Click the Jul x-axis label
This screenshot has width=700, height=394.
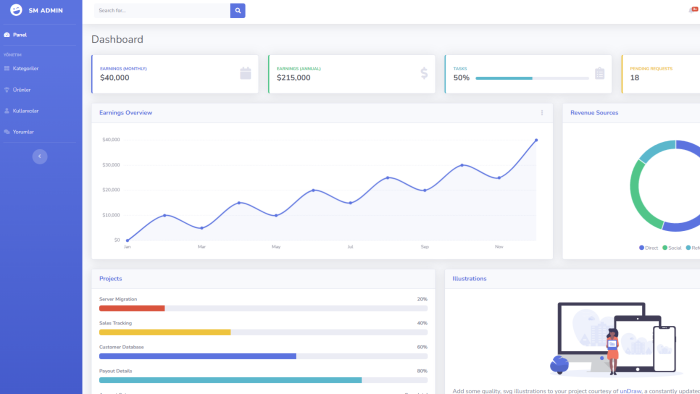coord(350,247)
